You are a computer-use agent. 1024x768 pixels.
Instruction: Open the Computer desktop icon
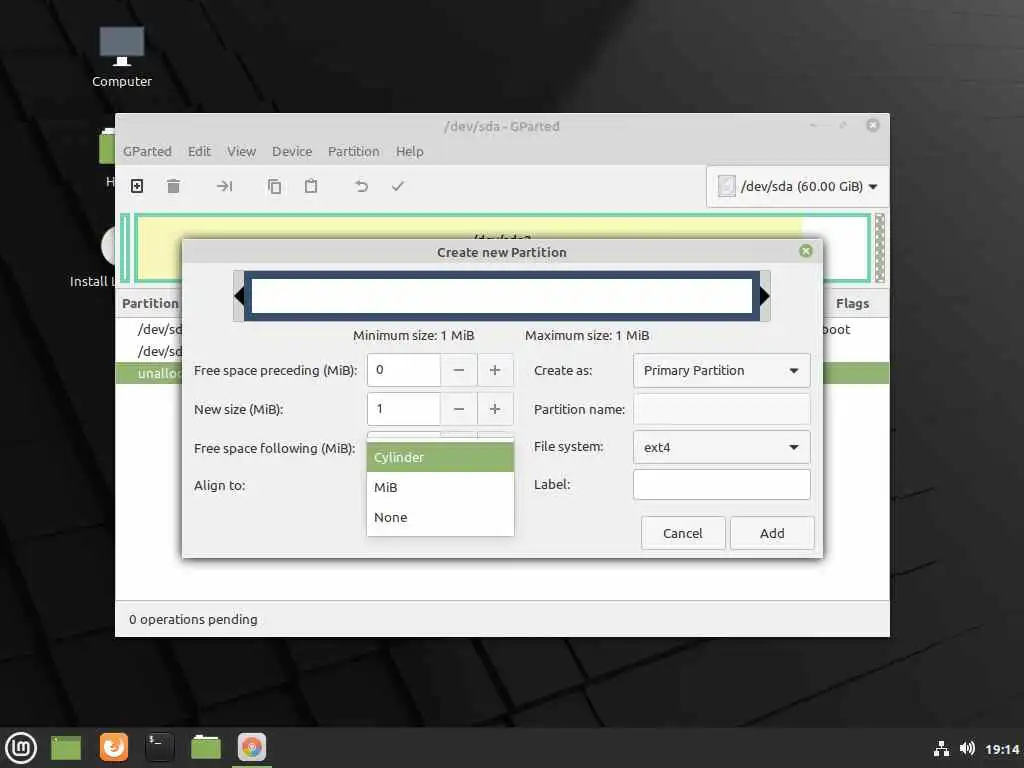coord(121,57)
